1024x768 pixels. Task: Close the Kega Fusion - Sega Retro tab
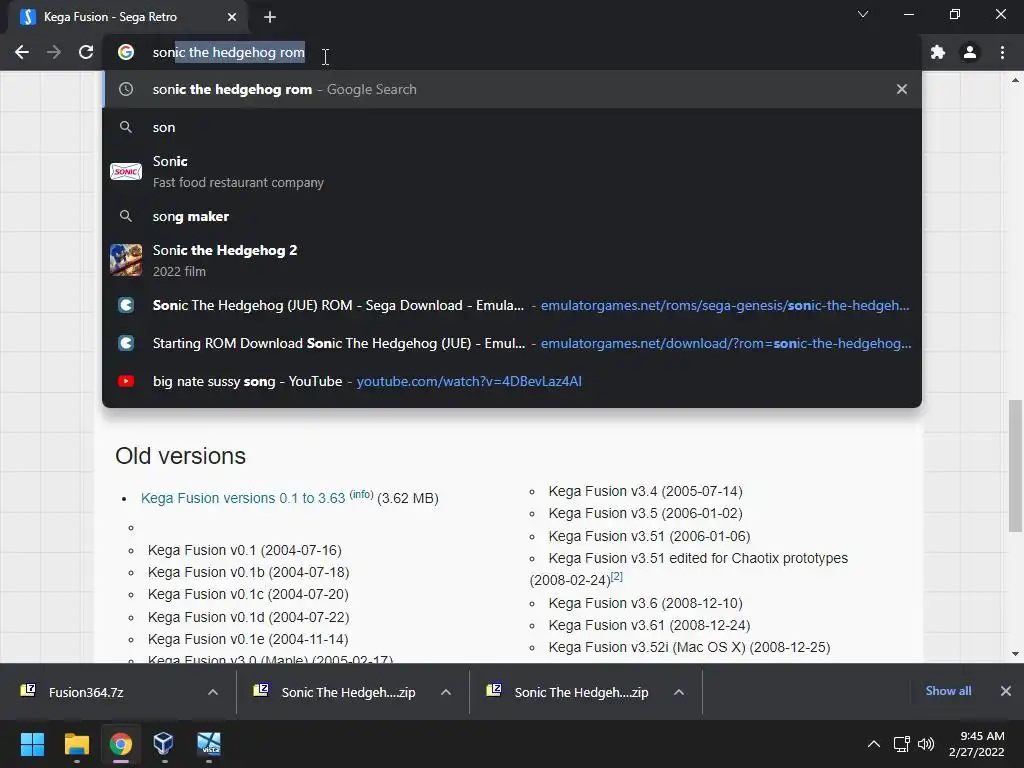pos(232,17)
